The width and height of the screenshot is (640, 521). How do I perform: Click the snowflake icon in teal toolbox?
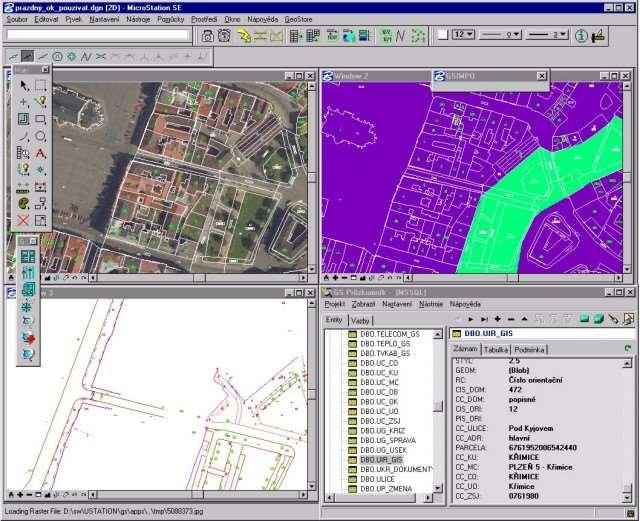point(27,307)
